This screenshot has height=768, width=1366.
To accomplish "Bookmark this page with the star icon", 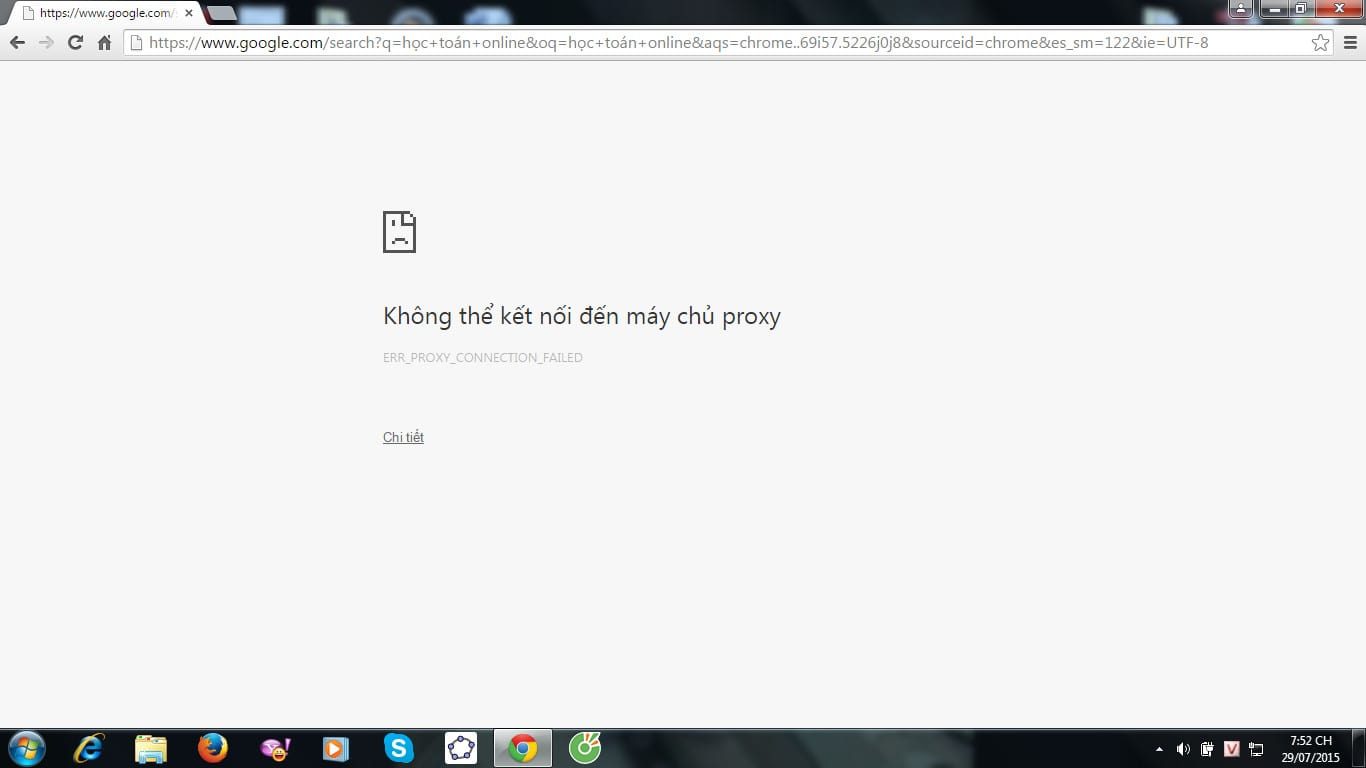I will click(x=1320, y=43).
